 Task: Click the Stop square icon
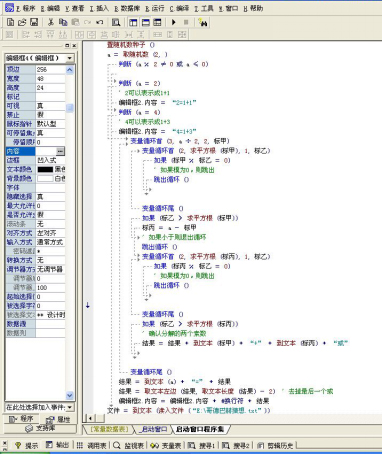pyautogui.click(x=186, y=22)
